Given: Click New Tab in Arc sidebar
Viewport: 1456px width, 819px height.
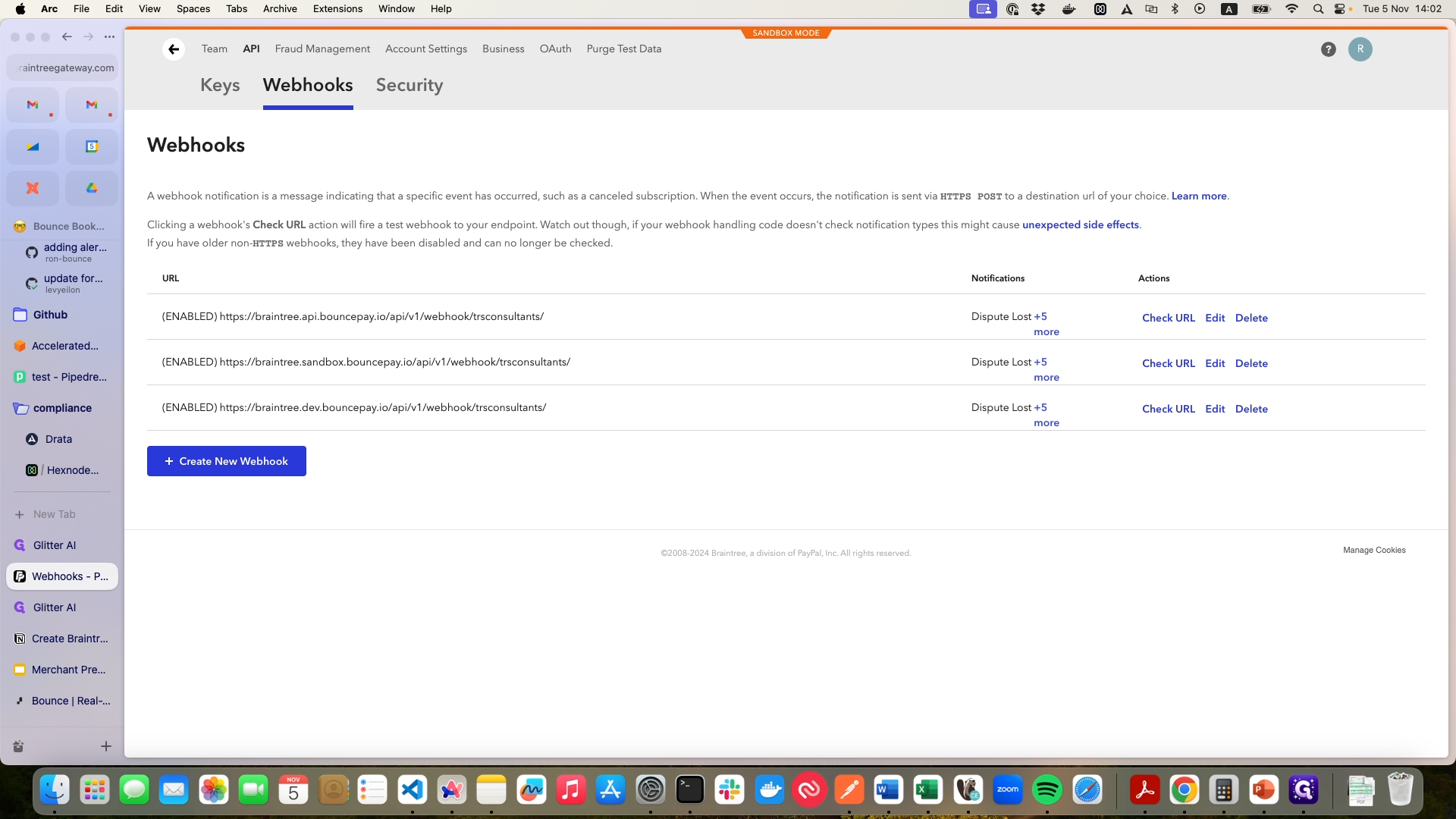Looking at the screenshot, I should (62, 514).
